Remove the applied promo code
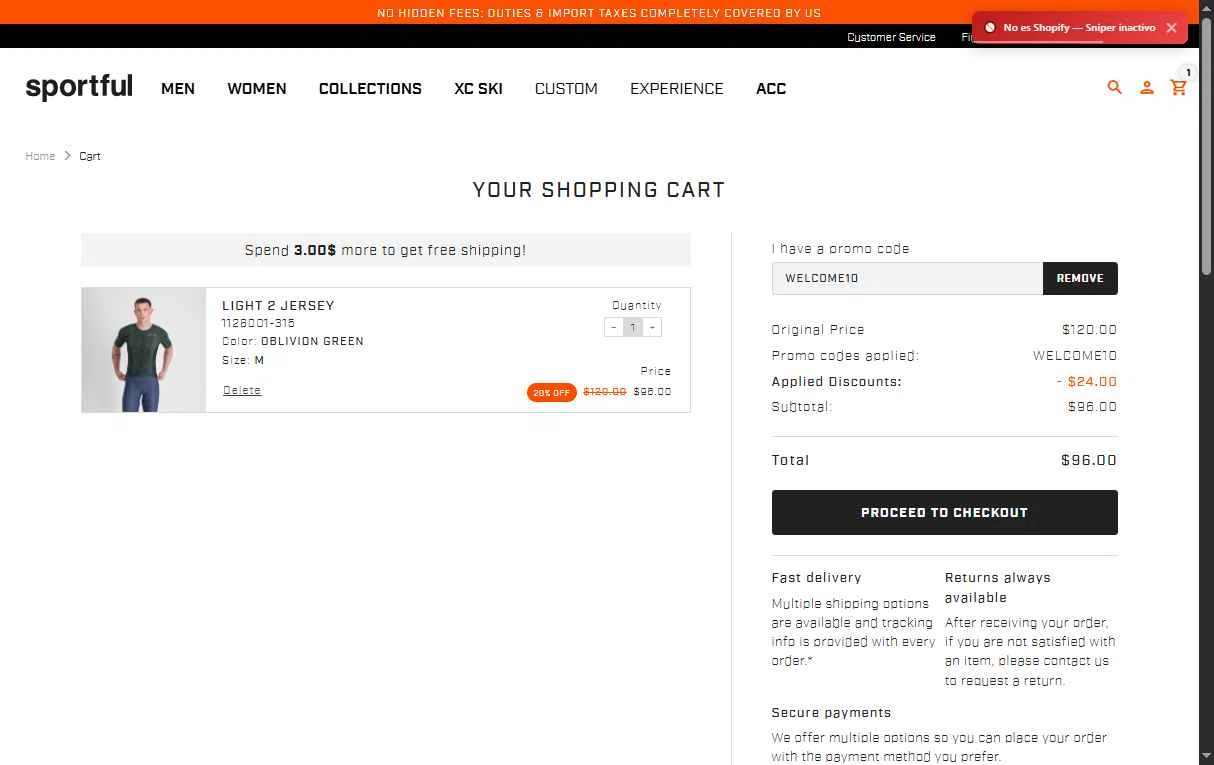The image size is (1214, 765). (1080, 278)
